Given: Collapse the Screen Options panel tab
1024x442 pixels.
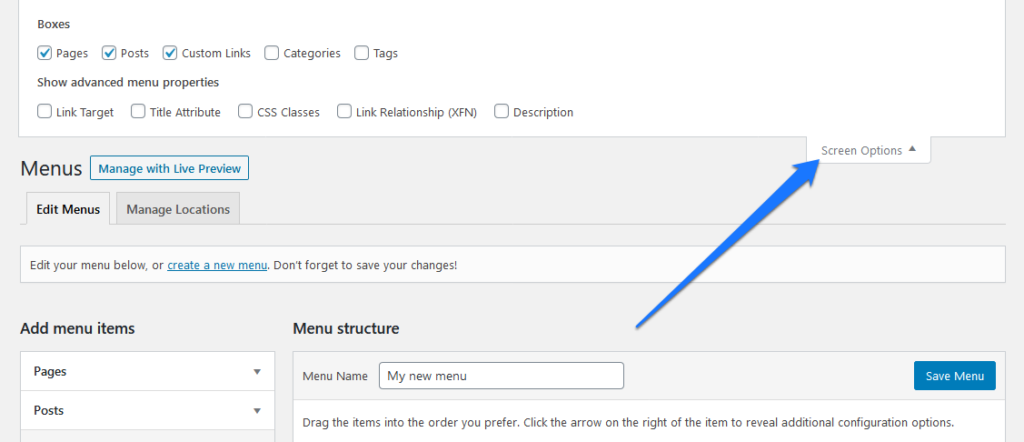Looking at the screenshot, I should point(868,151).
